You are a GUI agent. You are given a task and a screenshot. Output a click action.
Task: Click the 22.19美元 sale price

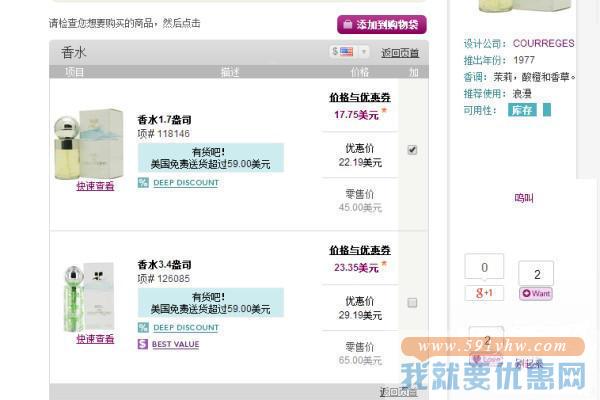click(x=360, y=162)
